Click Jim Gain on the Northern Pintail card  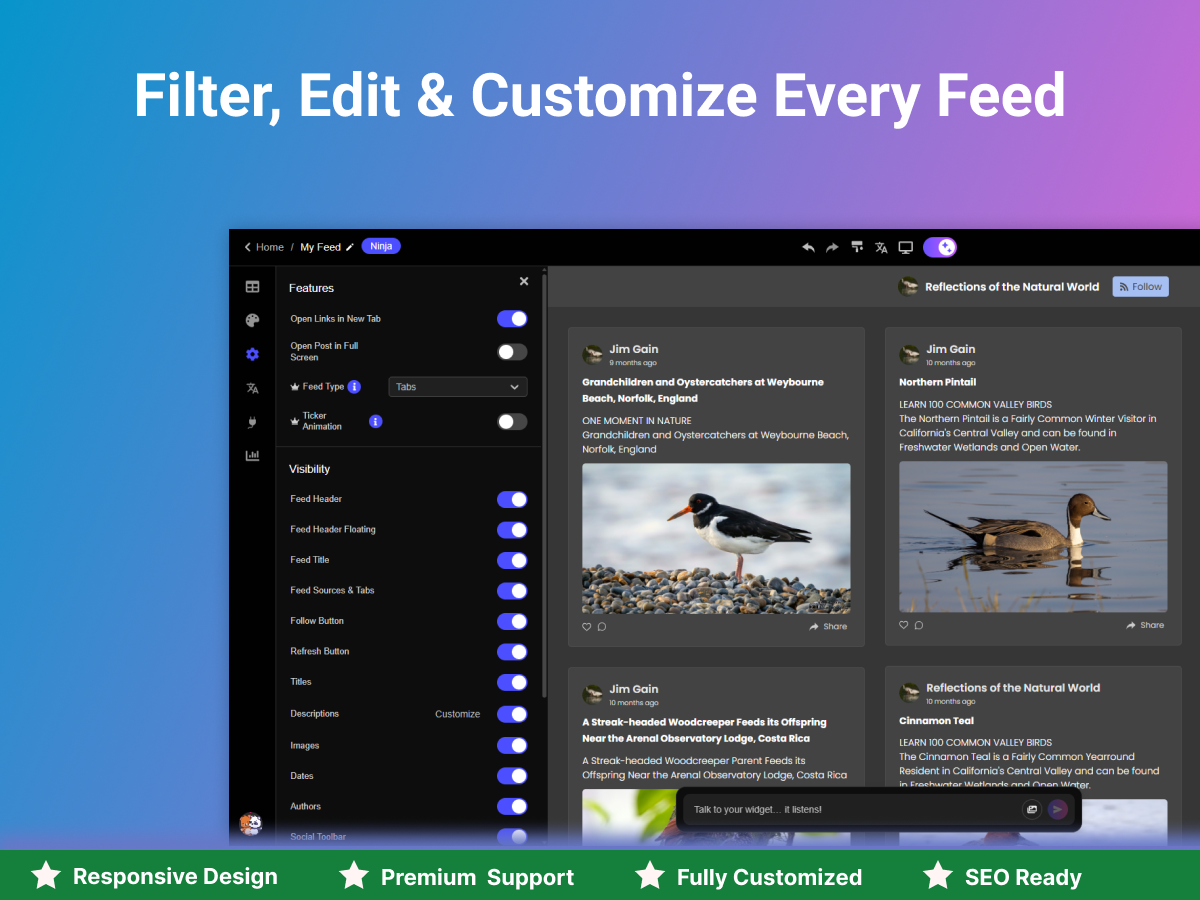pyautogui.click(x=950, y=349)
